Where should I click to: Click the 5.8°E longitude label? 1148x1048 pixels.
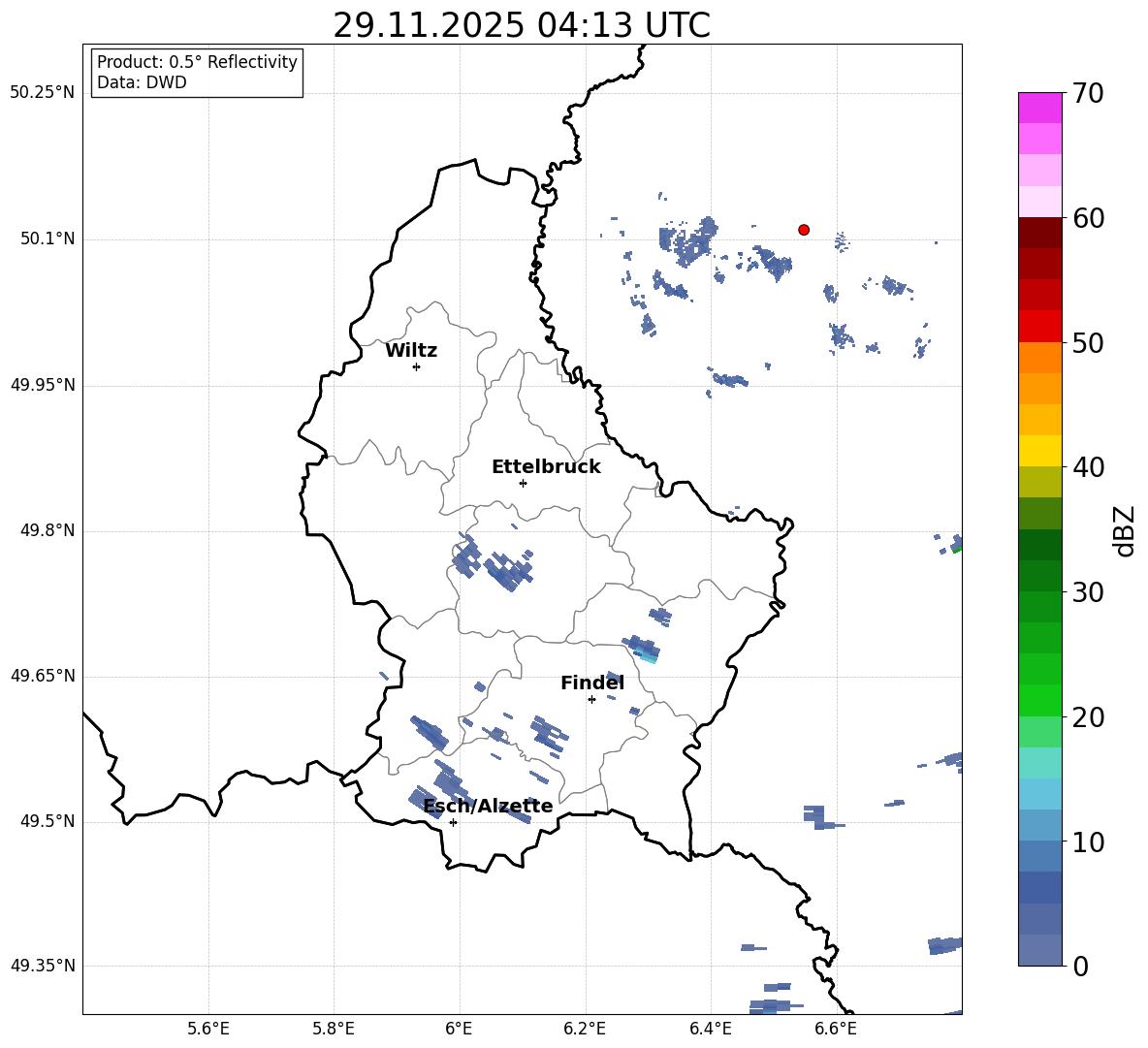[334, 1029]
